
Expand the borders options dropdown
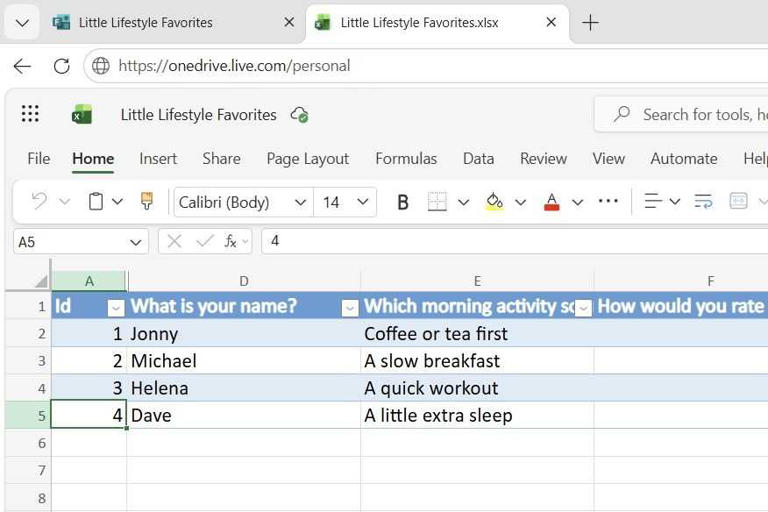[463, 201]
